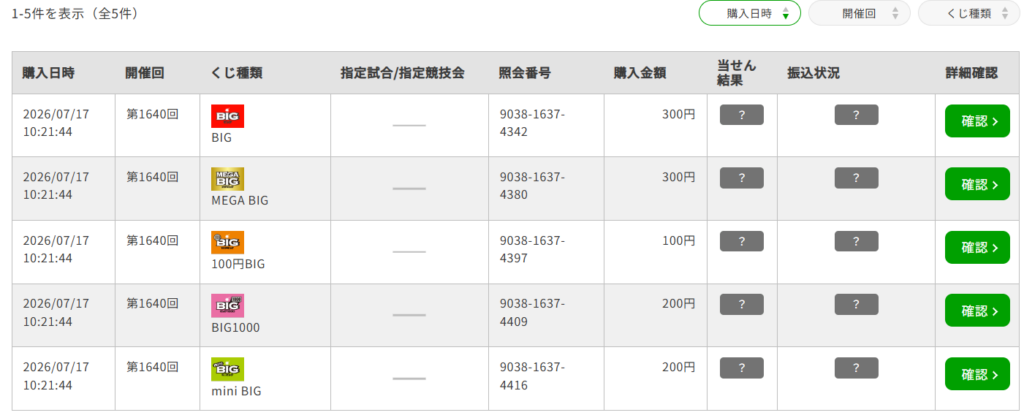
Task: Sort list by 購入日時
Action: (x=750, y=13)
